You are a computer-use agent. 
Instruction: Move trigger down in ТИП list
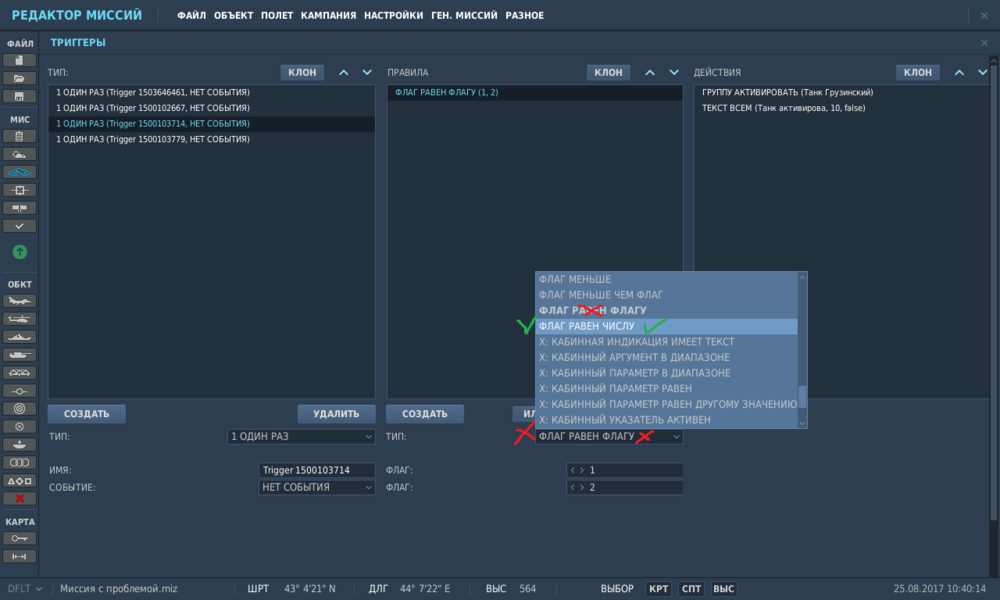point(367,73)
